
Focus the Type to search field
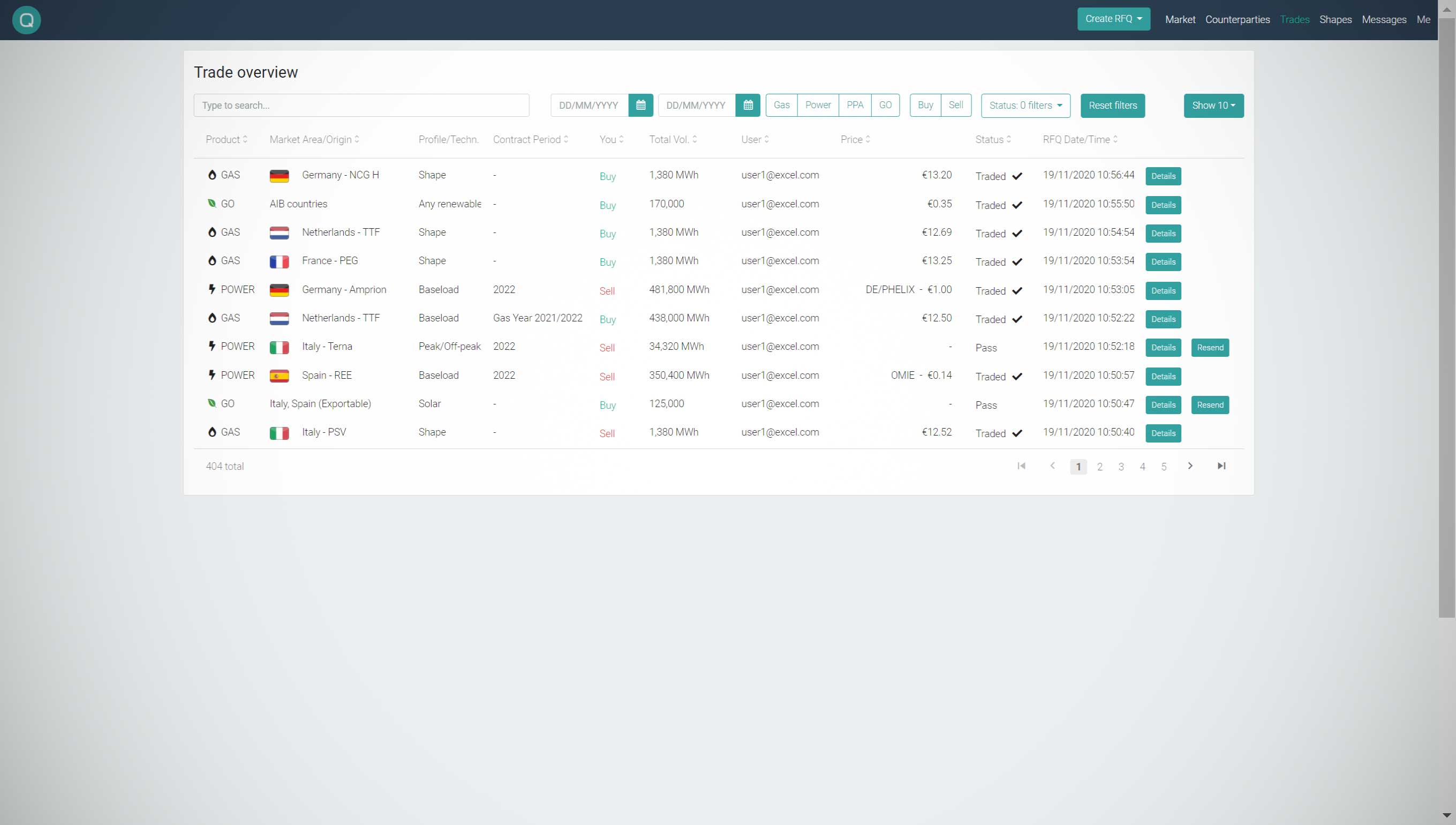click(361, 106)
